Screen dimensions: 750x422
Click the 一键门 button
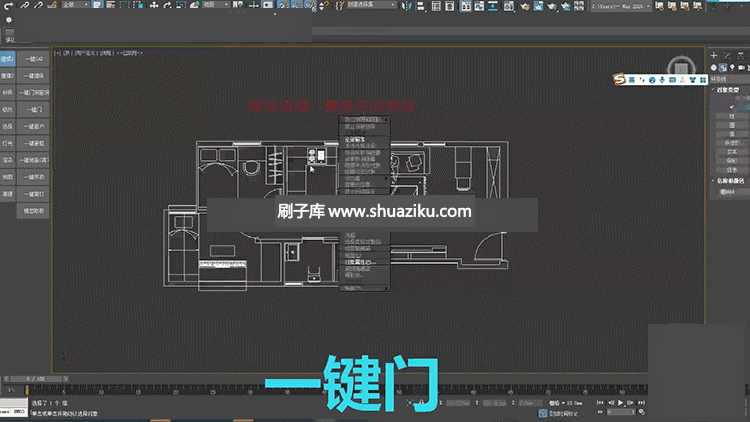click(x=33, y=110)
